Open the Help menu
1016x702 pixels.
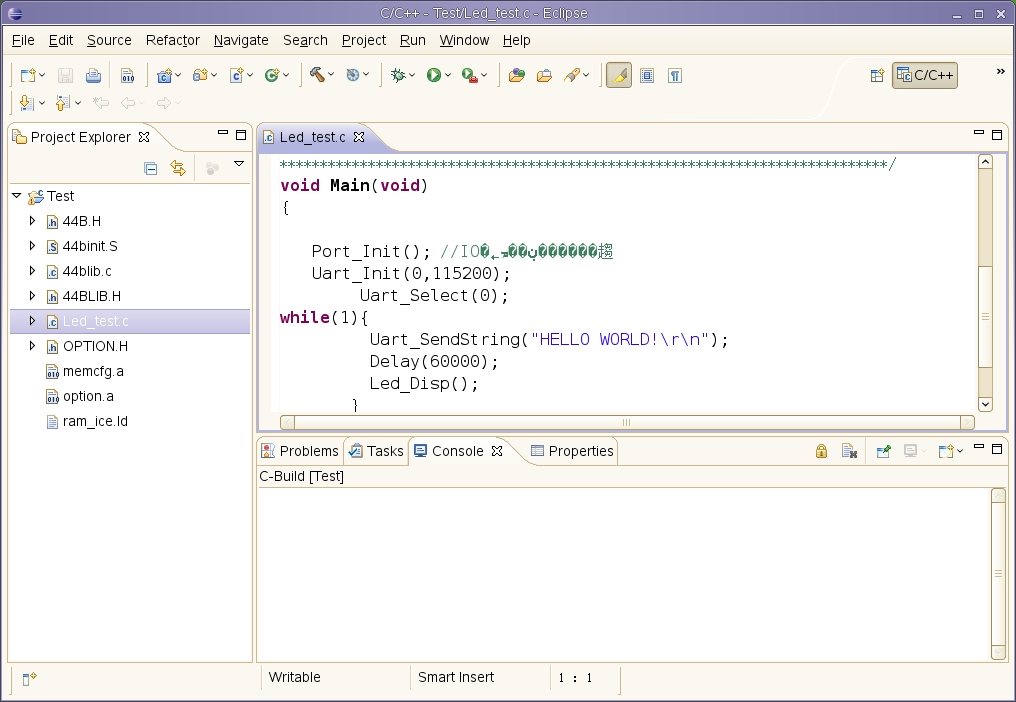coord(516,40)
